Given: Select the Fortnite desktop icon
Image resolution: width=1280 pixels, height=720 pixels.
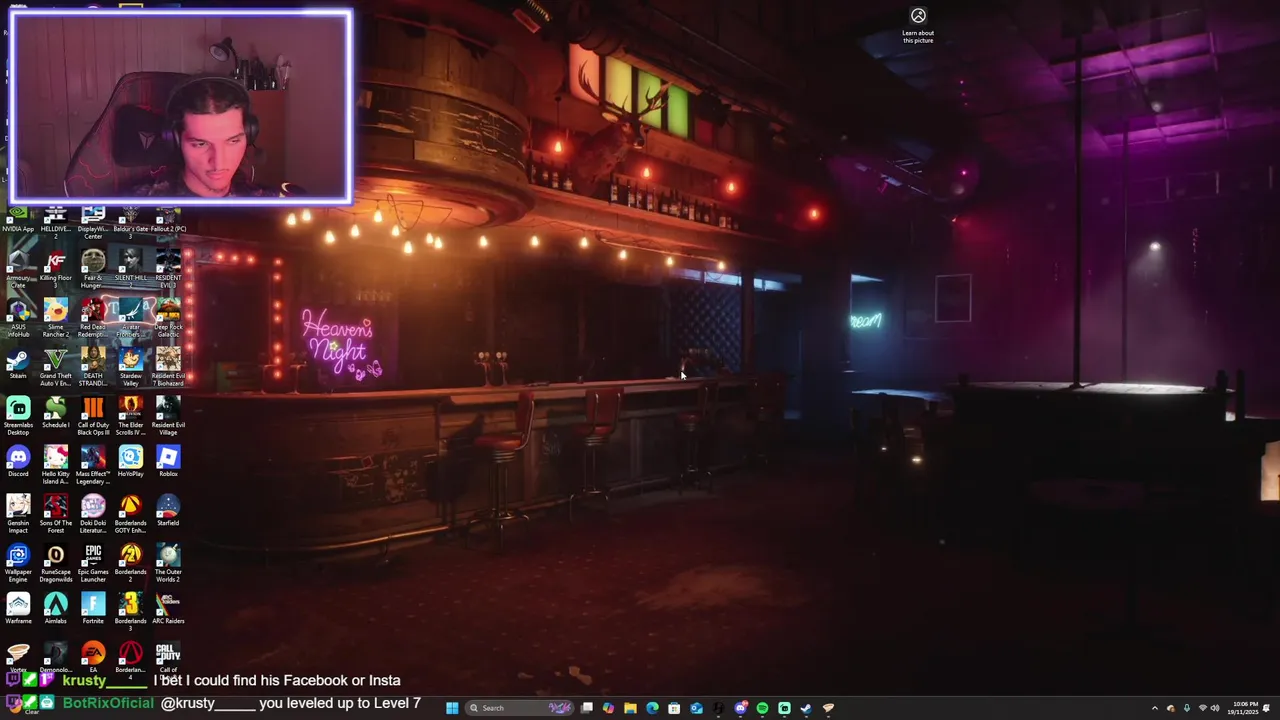Looking at the screenshot, I should pos(93,608).
